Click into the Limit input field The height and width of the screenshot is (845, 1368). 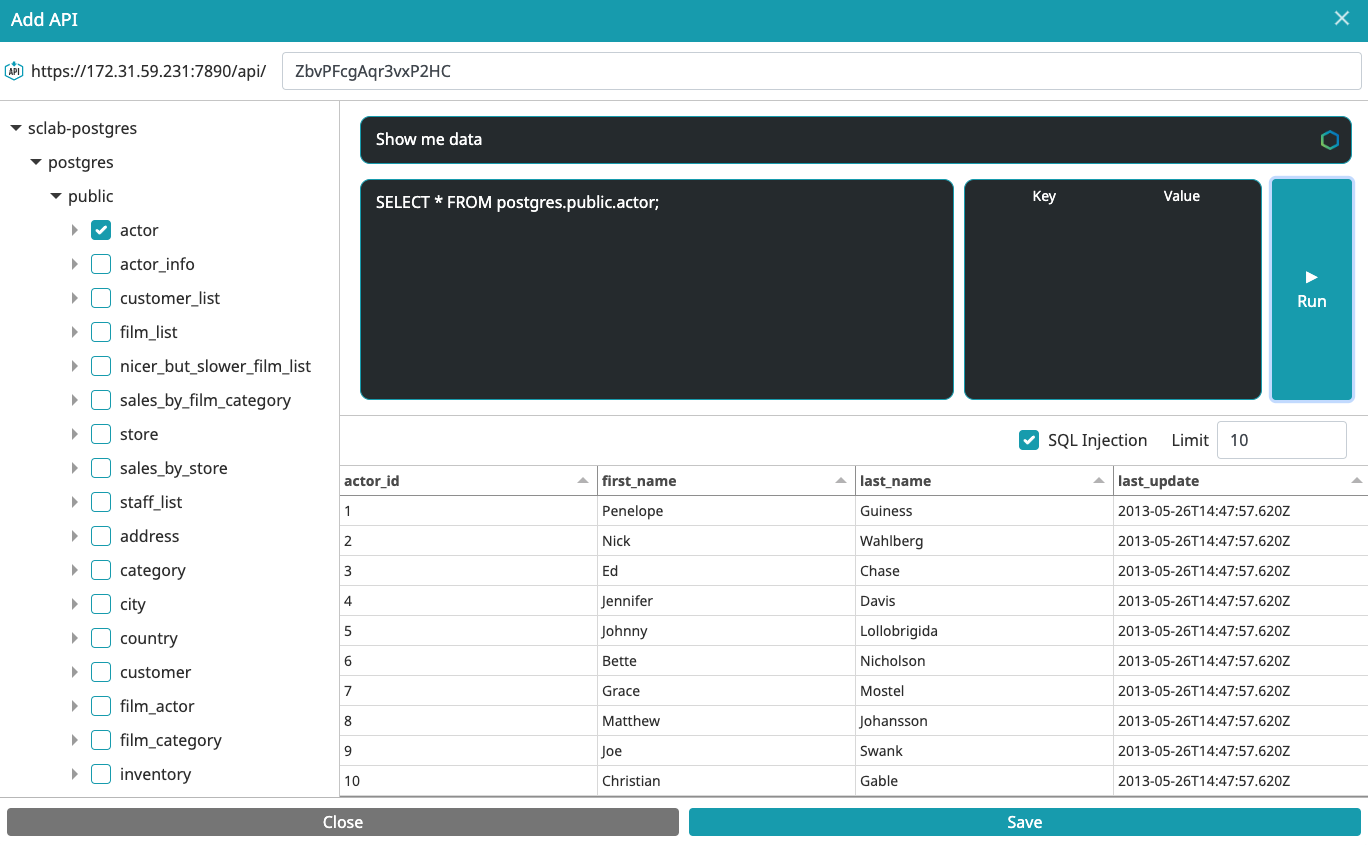click(x=1282, y=440)
